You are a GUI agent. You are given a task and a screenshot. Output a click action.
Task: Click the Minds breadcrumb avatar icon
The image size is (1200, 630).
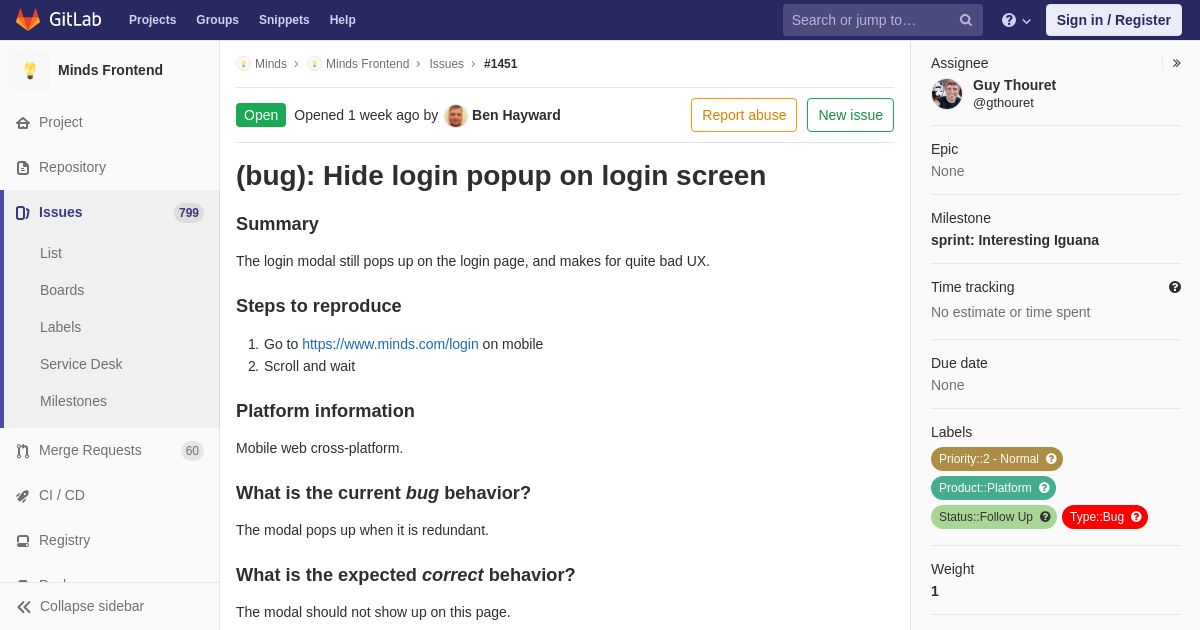pos(243,64)
